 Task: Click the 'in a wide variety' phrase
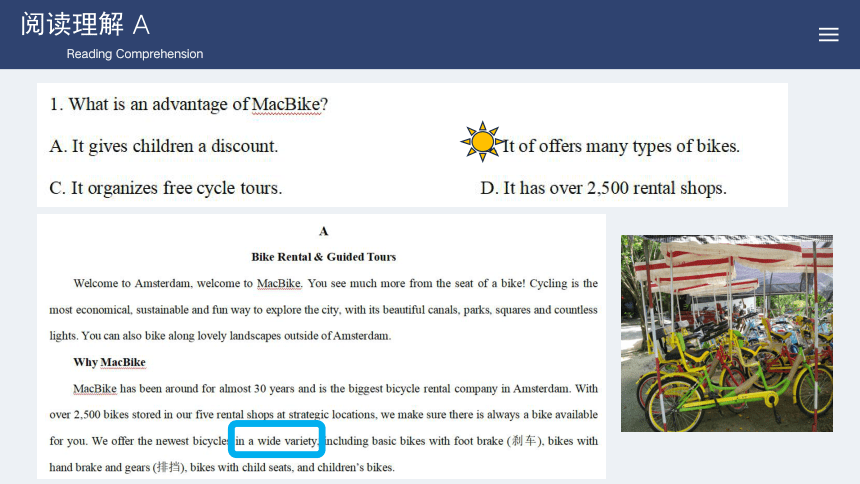pyautogui.click(x=276, y=441)
